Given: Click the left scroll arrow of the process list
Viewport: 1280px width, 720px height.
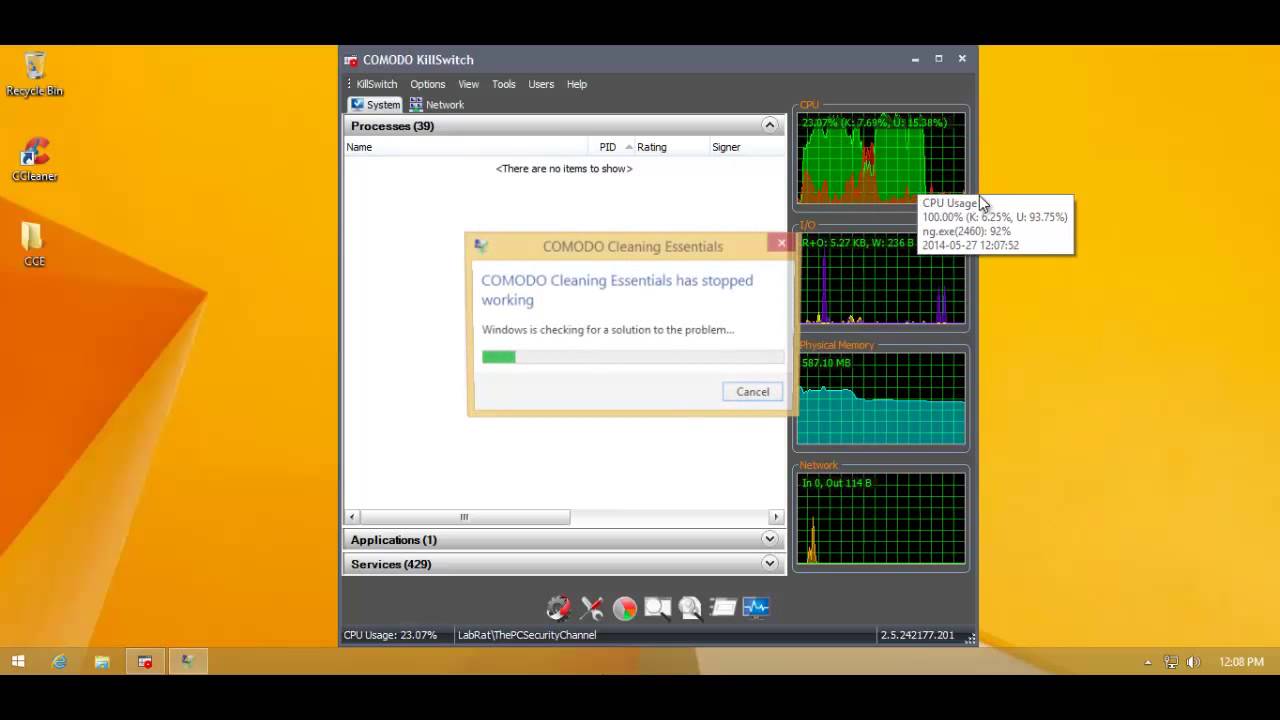Looking at the screenshot, I should (351, 517).
